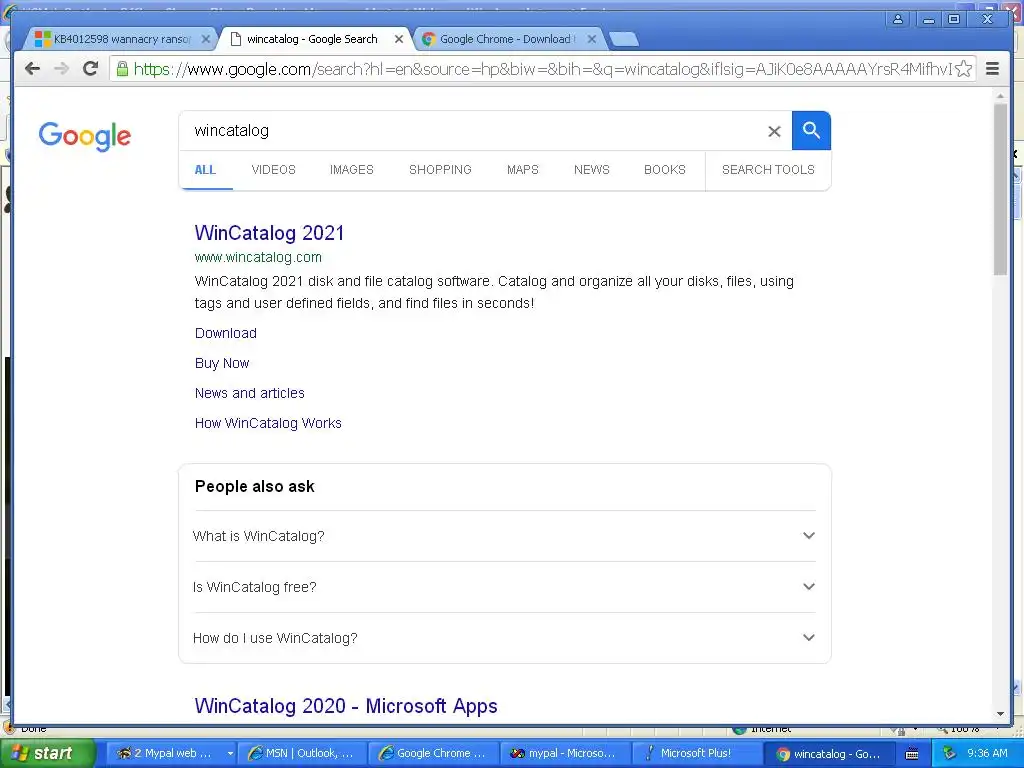Click chevron beside How do I use WinCatalog?

point(808,637)
